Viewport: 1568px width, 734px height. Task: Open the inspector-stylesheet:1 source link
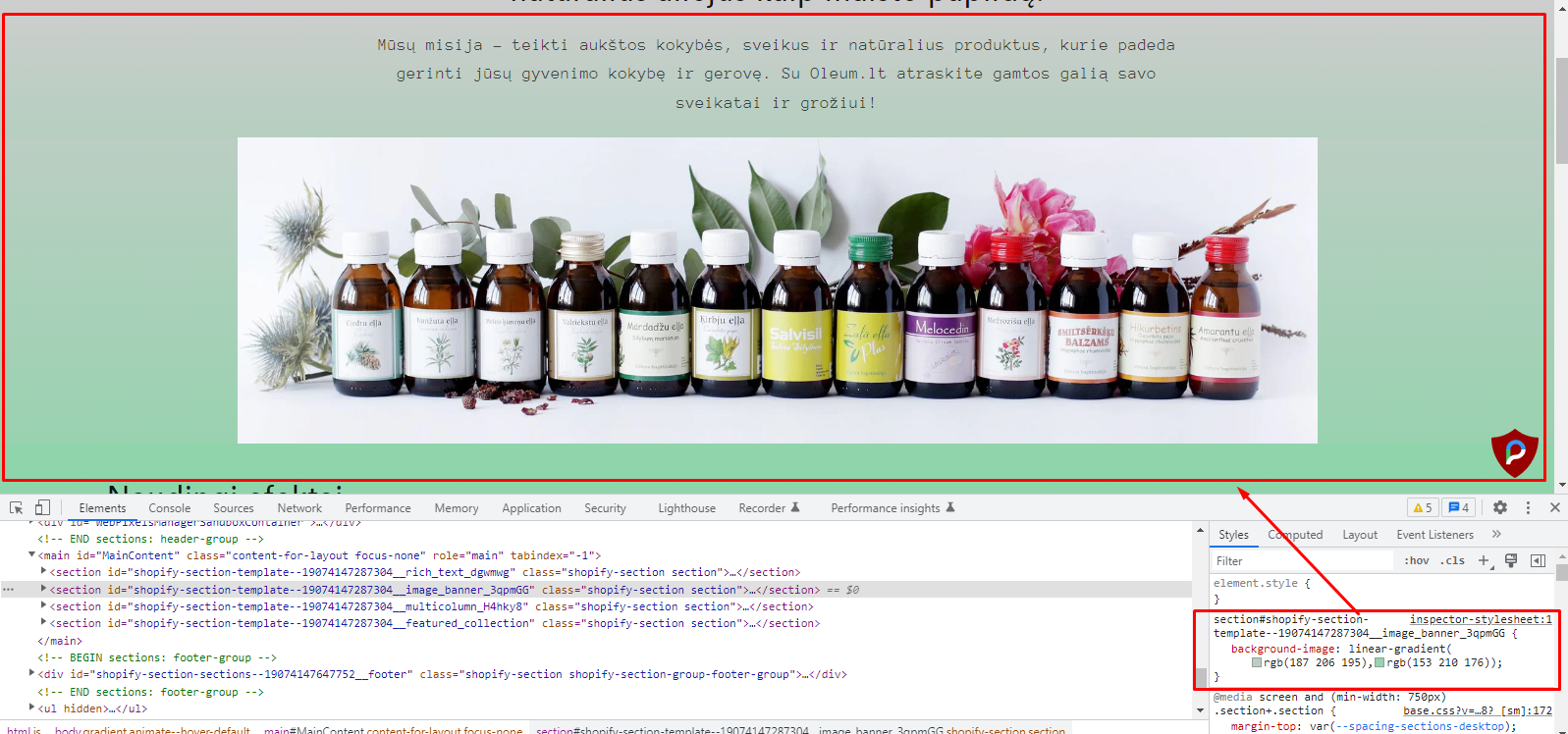pyautogui.click(x=1481, y=619)
